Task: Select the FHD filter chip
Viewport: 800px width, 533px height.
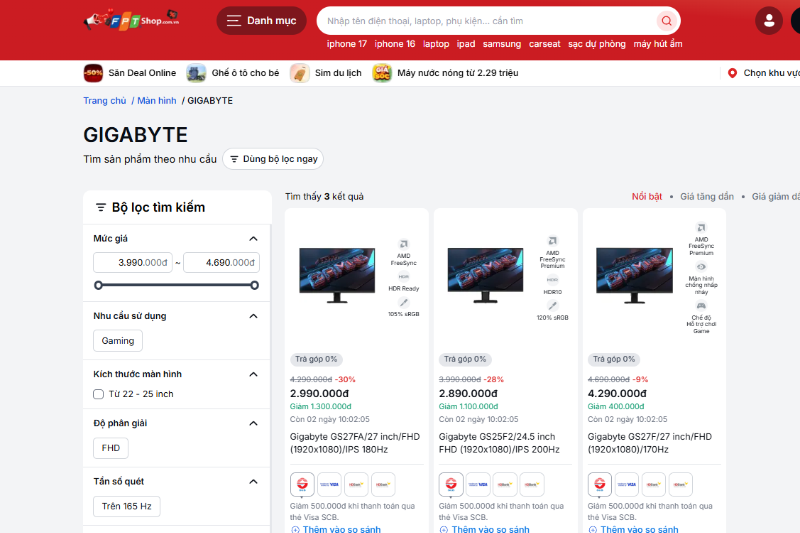Action: point(111,448)
